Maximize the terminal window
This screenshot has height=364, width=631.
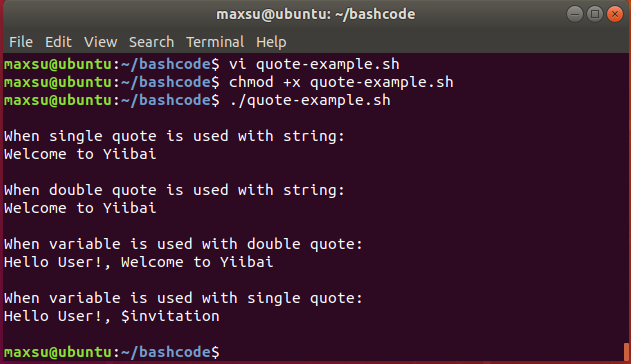click(x=595, y=14)
